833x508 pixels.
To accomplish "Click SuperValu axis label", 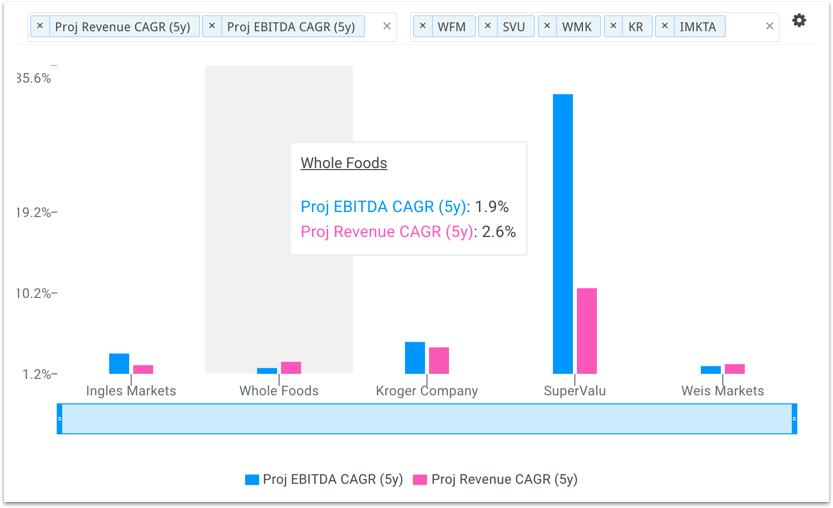I will click(x=575, y=391).
